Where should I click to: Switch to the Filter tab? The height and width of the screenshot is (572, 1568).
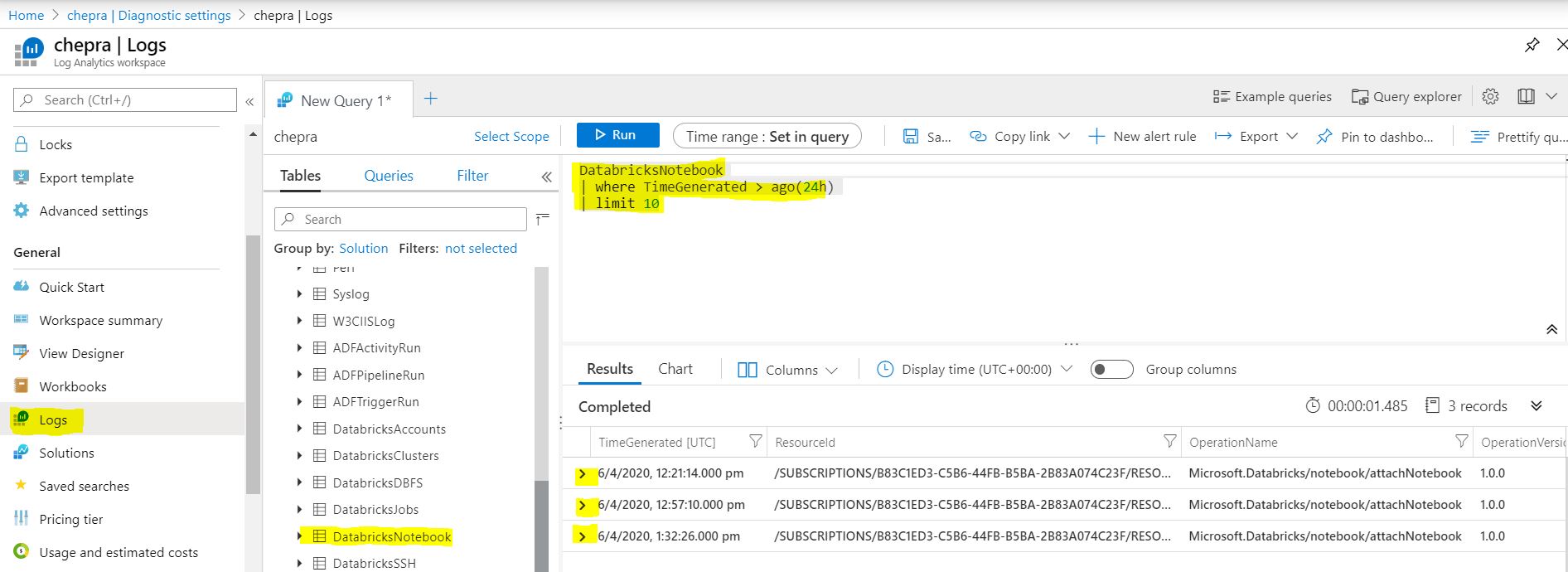[x=472, y=176]
